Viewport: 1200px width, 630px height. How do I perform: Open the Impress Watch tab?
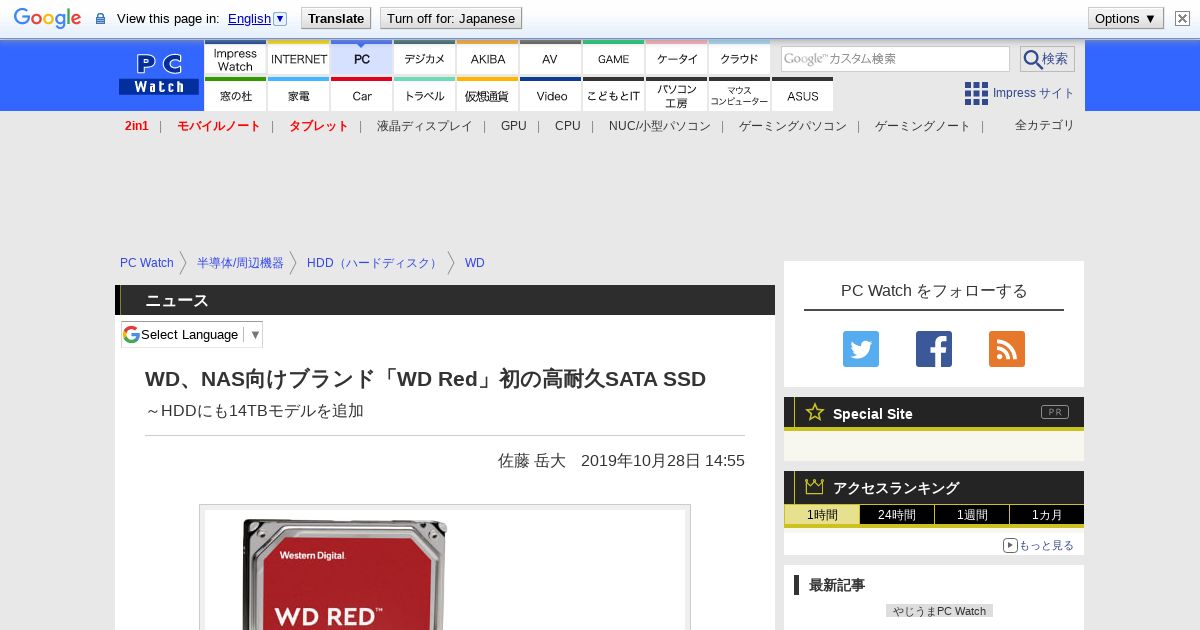click(235, 58)
